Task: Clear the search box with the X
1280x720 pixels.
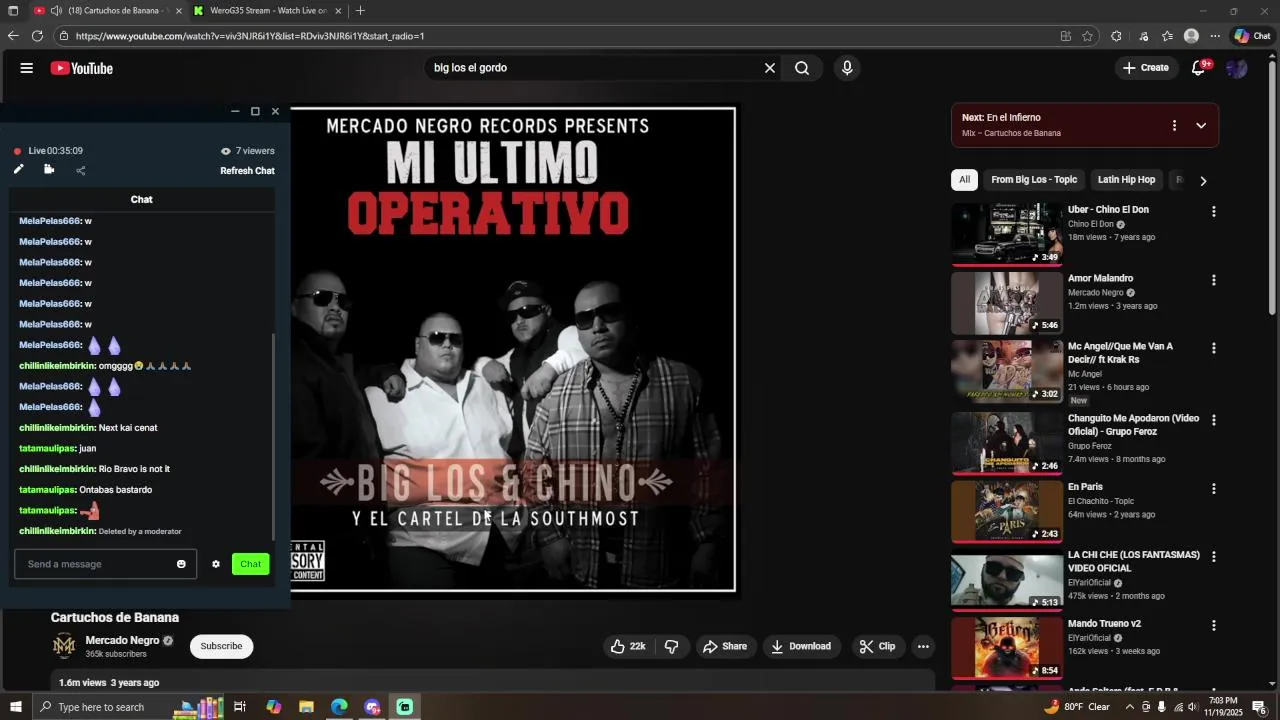Action: point(770,68)
